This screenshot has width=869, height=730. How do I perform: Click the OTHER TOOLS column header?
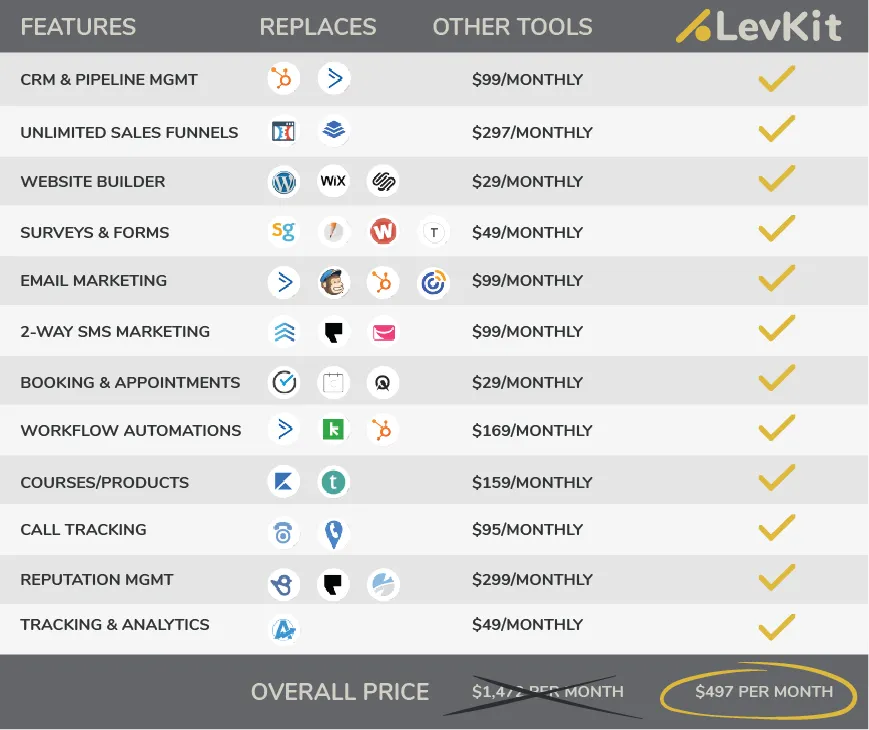point(513,27)
